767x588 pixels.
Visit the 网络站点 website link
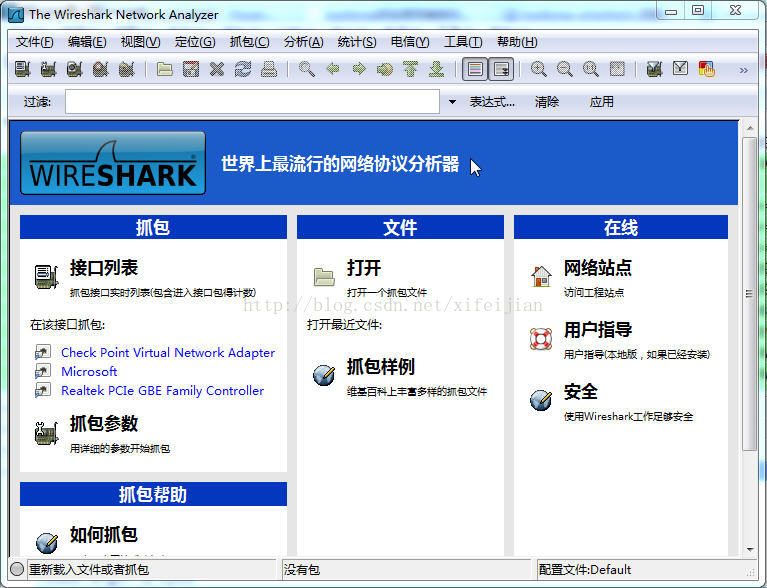pyautogui.click(x=597, y=268)
